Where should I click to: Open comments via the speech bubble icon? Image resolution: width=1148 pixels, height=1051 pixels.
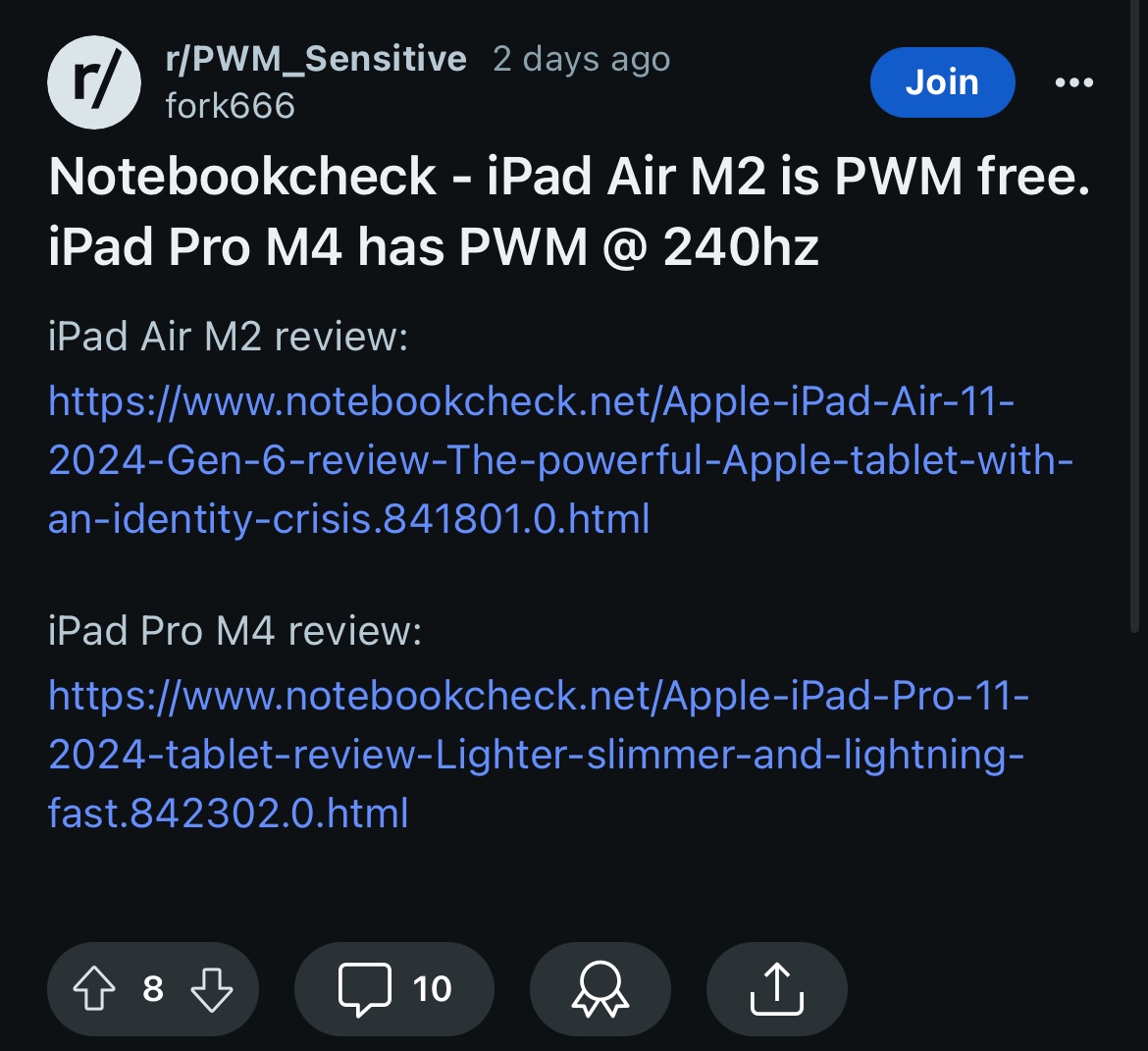point(364,988)
